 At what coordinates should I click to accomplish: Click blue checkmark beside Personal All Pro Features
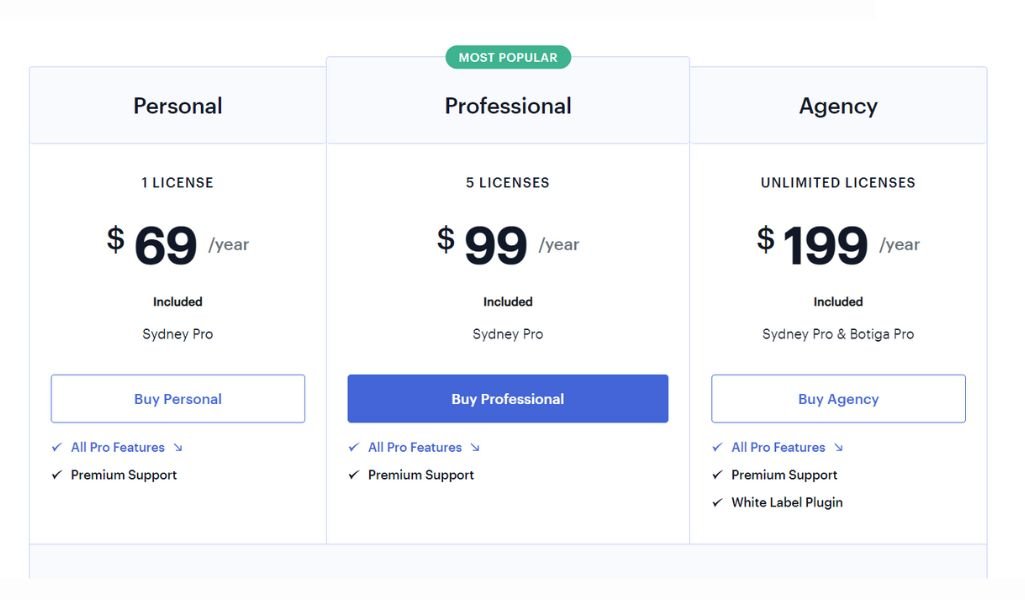click(x=57, y=448)
